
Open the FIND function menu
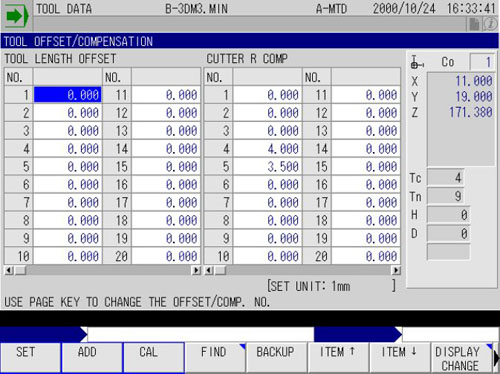click(x=215, y=358)
